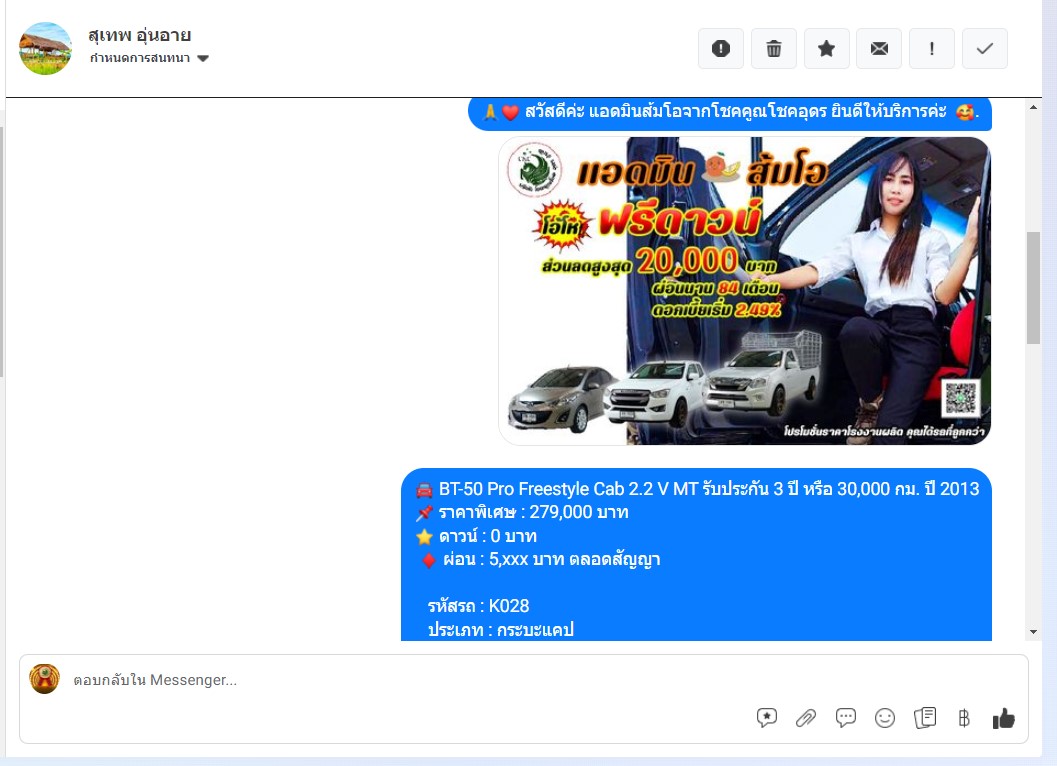Select ประเภท : กระบะแคป text
Screen dimensions: 1057x766
(x=501, y=630)
